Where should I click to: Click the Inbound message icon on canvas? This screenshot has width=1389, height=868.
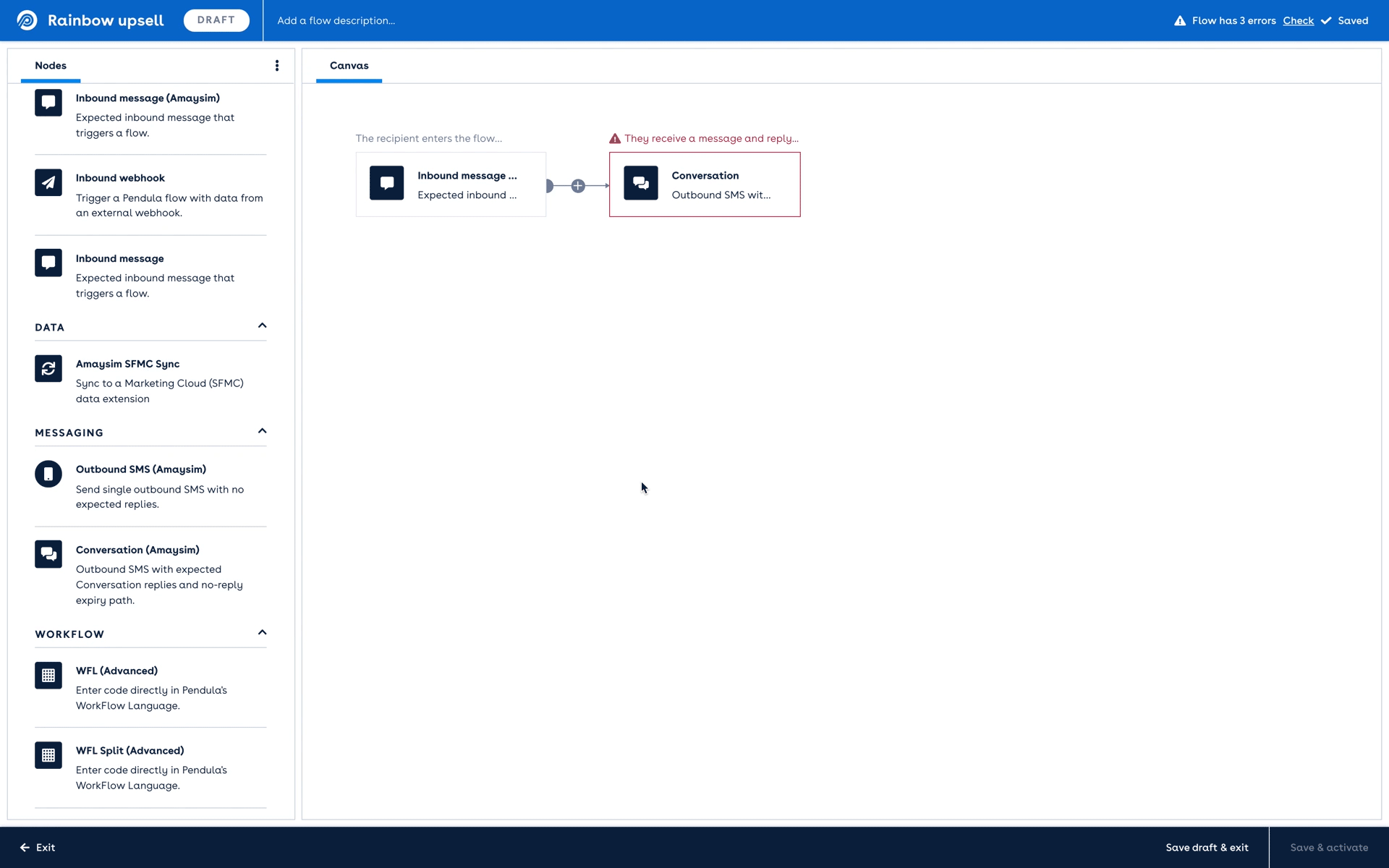pyautogui.click(x=387, y=183)
